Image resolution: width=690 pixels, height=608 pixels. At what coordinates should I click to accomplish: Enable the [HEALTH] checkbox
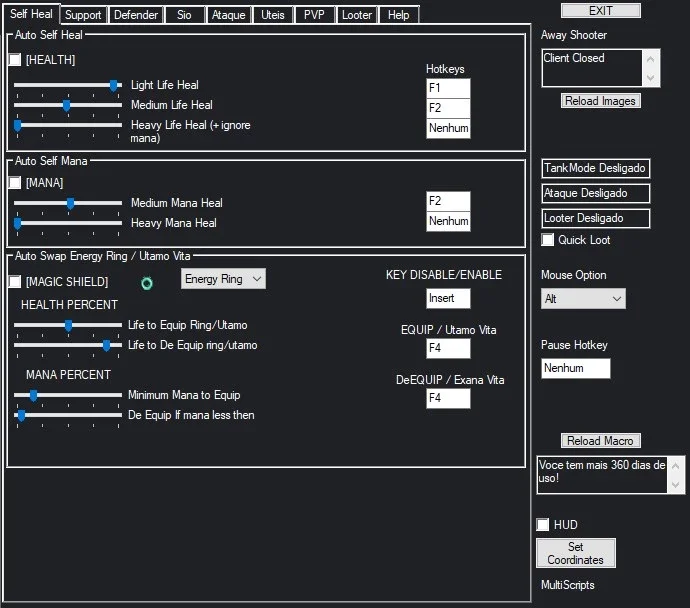15,59
